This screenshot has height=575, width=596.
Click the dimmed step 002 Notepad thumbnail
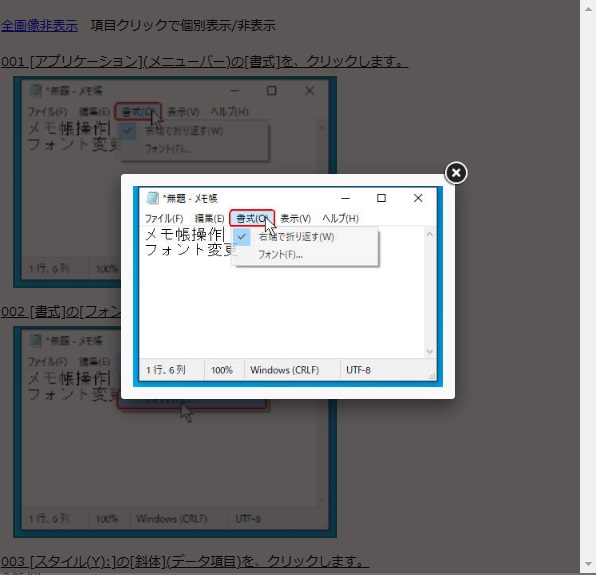tap(175, 432)
